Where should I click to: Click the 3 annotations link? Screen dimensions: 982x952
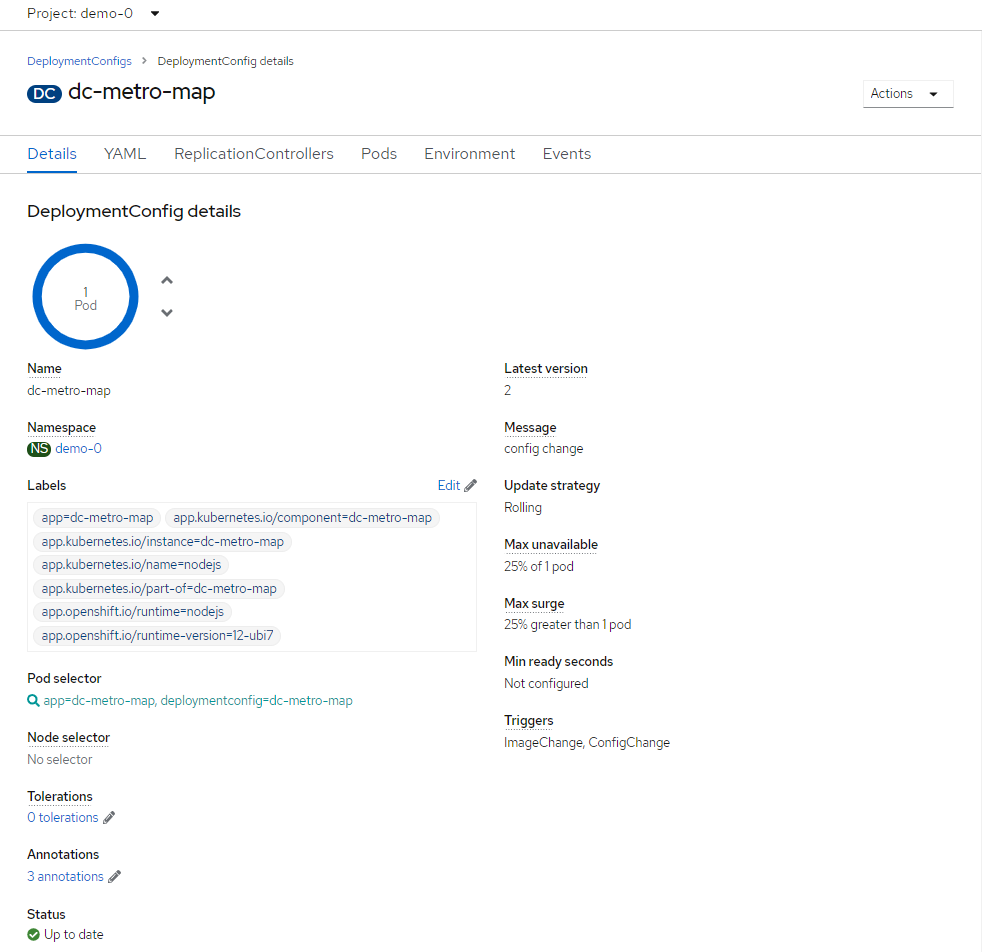65,877
